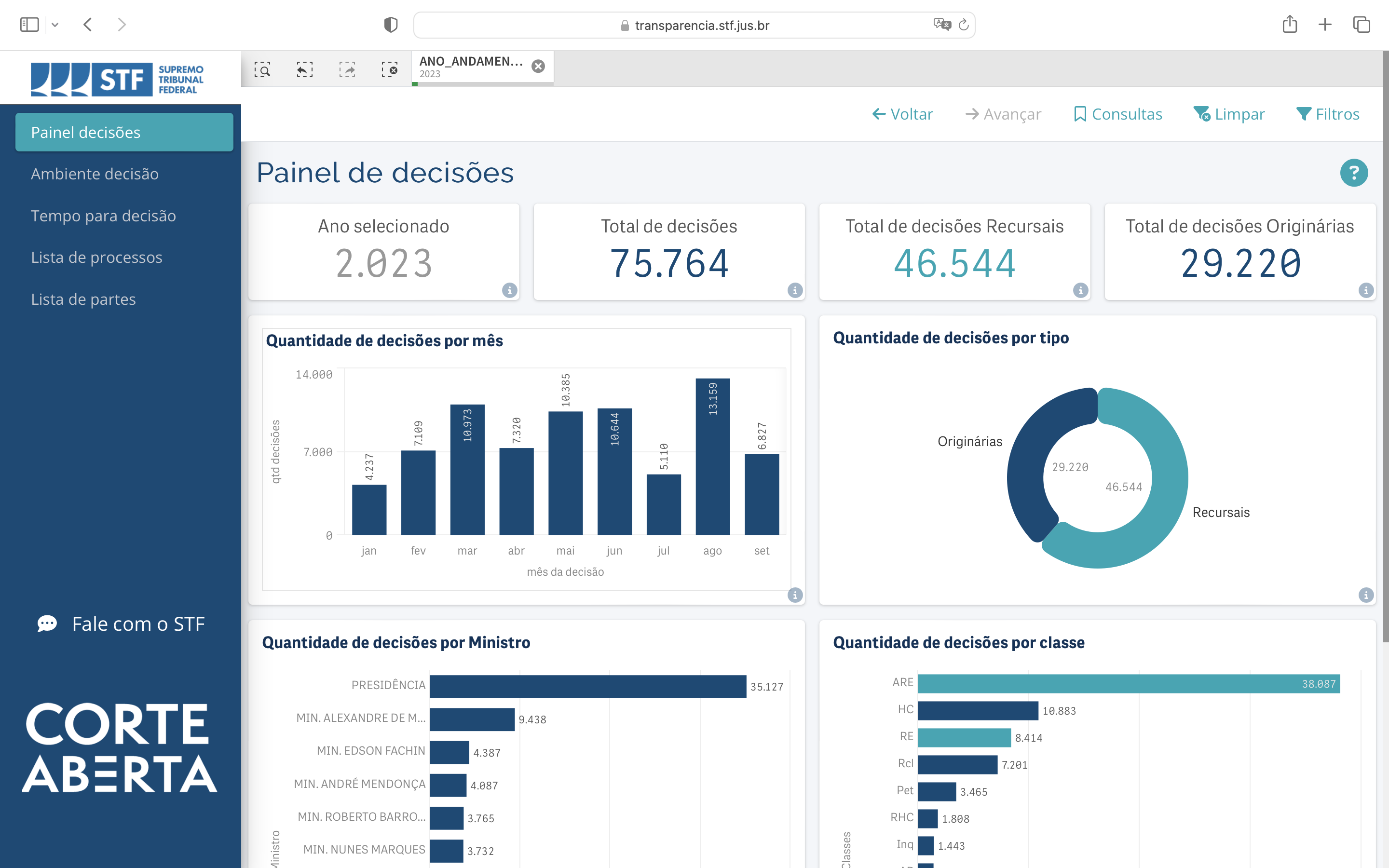
Task: Toggle the Safari sidebar
Action: [29, 25]
